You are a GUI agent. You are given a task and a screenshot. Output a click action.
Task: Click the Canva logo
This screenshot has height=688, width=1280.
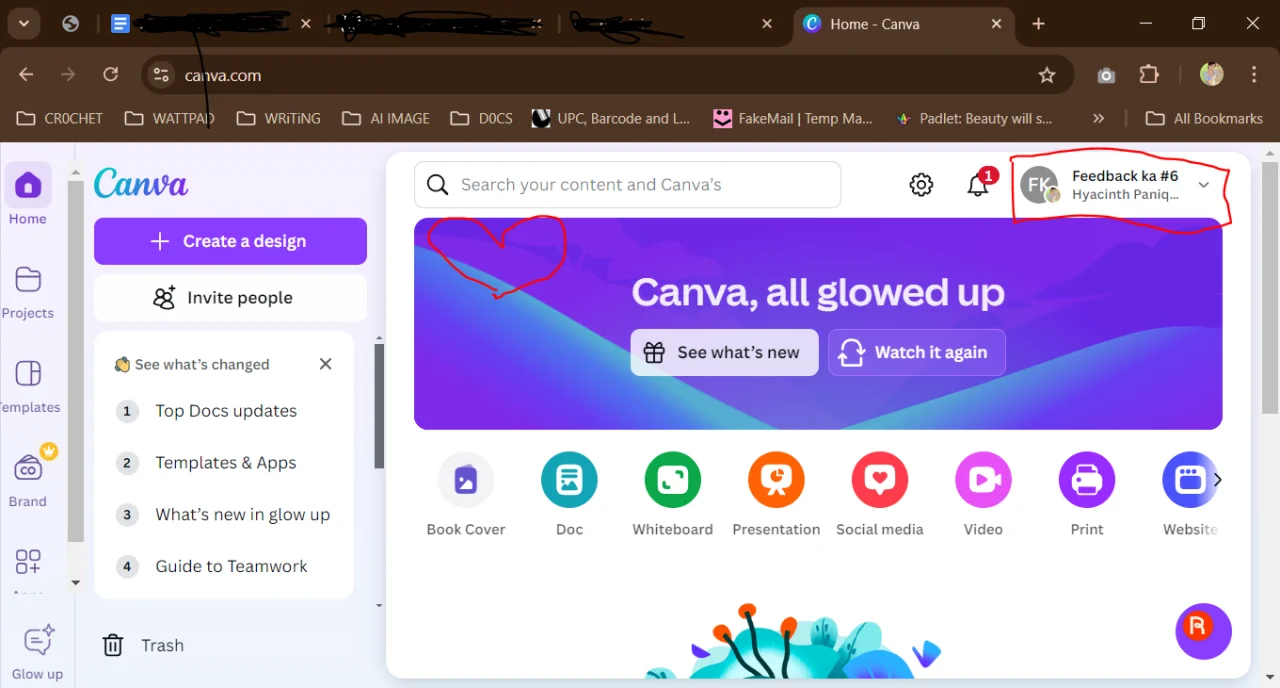click(141, 183)
